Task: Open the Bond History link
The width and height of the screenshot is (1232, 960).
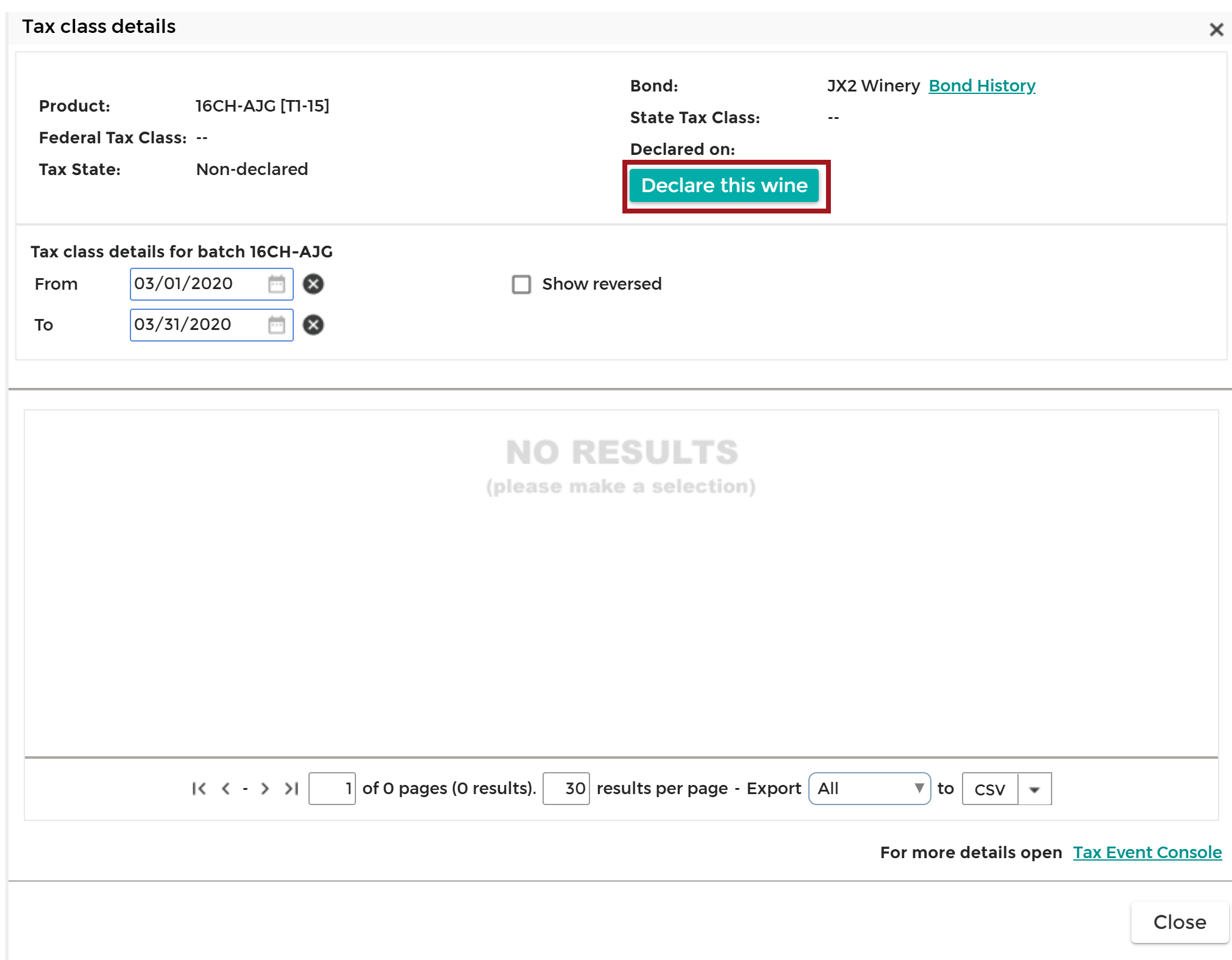Action: [x=982, y=86]
